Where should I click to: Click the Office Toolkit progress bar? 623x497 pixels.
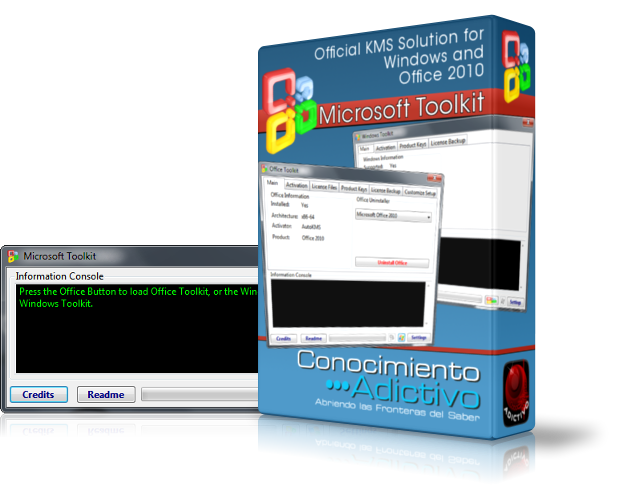(x=357, y=338)
